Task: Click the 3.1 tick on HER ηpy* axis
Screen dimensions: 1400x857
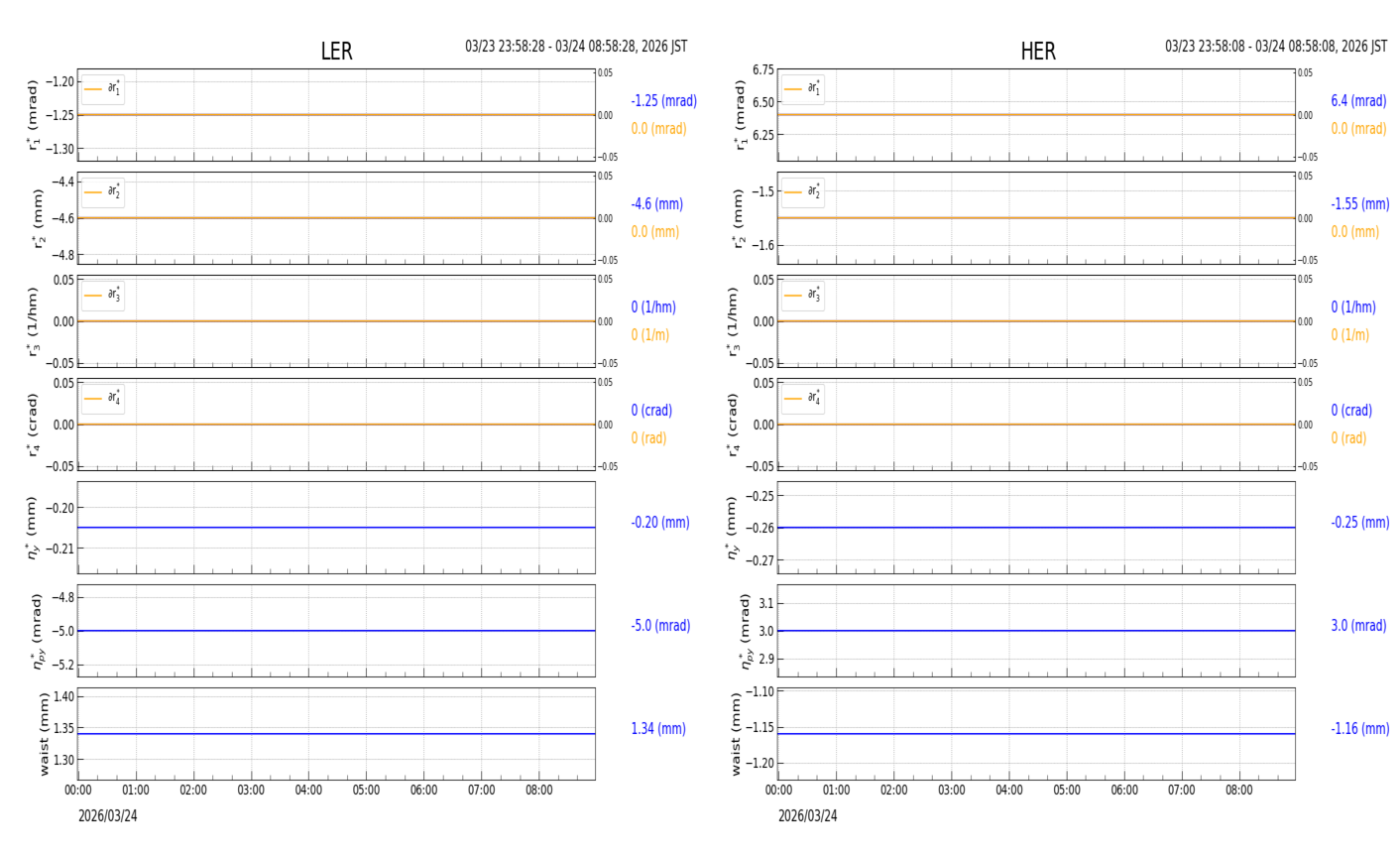Action: click(765, 603)
